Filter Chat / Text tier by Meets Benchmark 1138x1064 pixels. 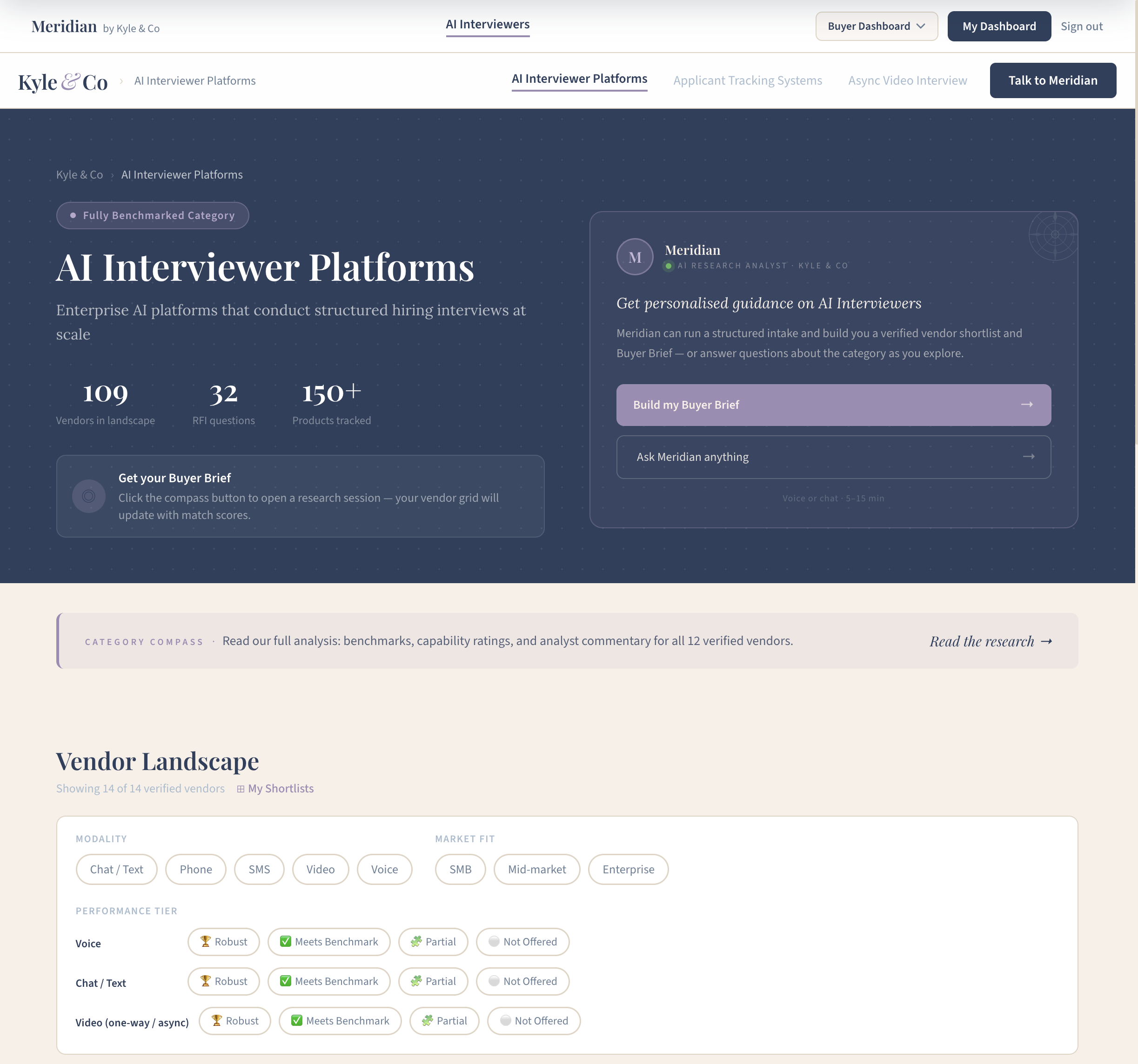(x=329, y=981)
